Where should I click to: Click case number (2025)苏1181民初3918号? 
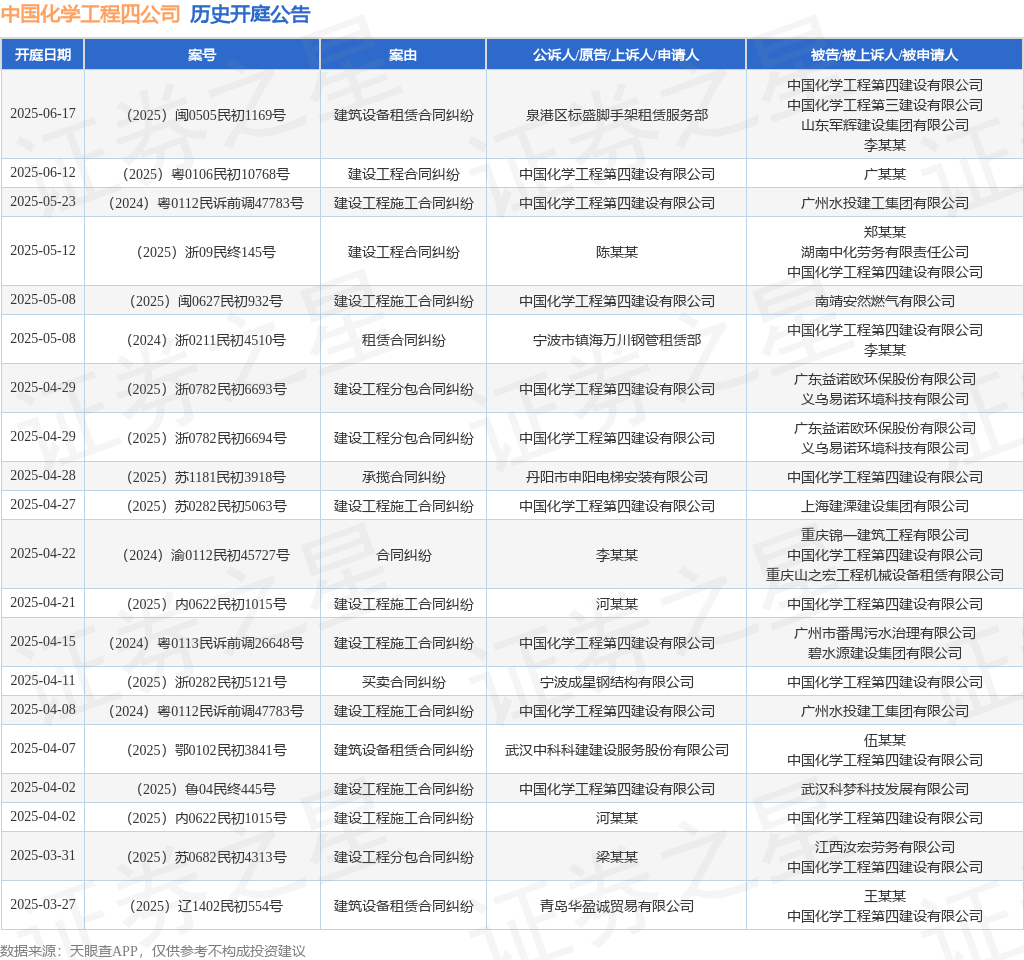(206, 477)
